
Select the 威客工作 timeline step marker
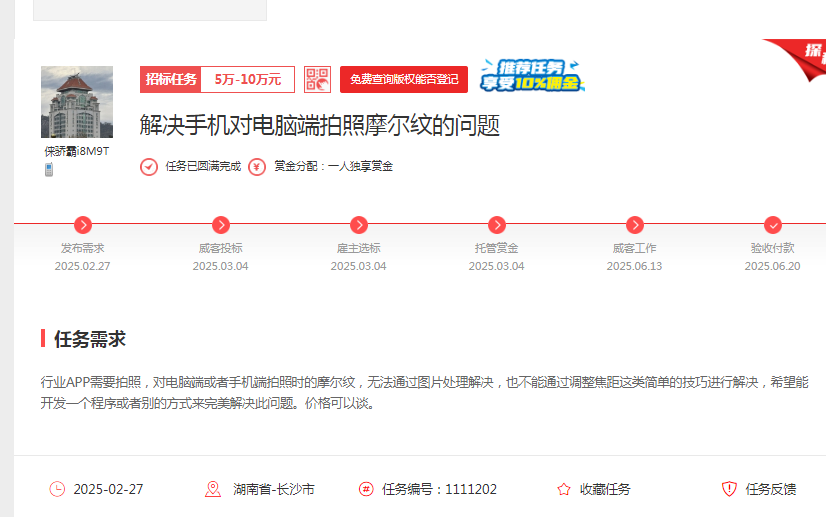point(635,225)
